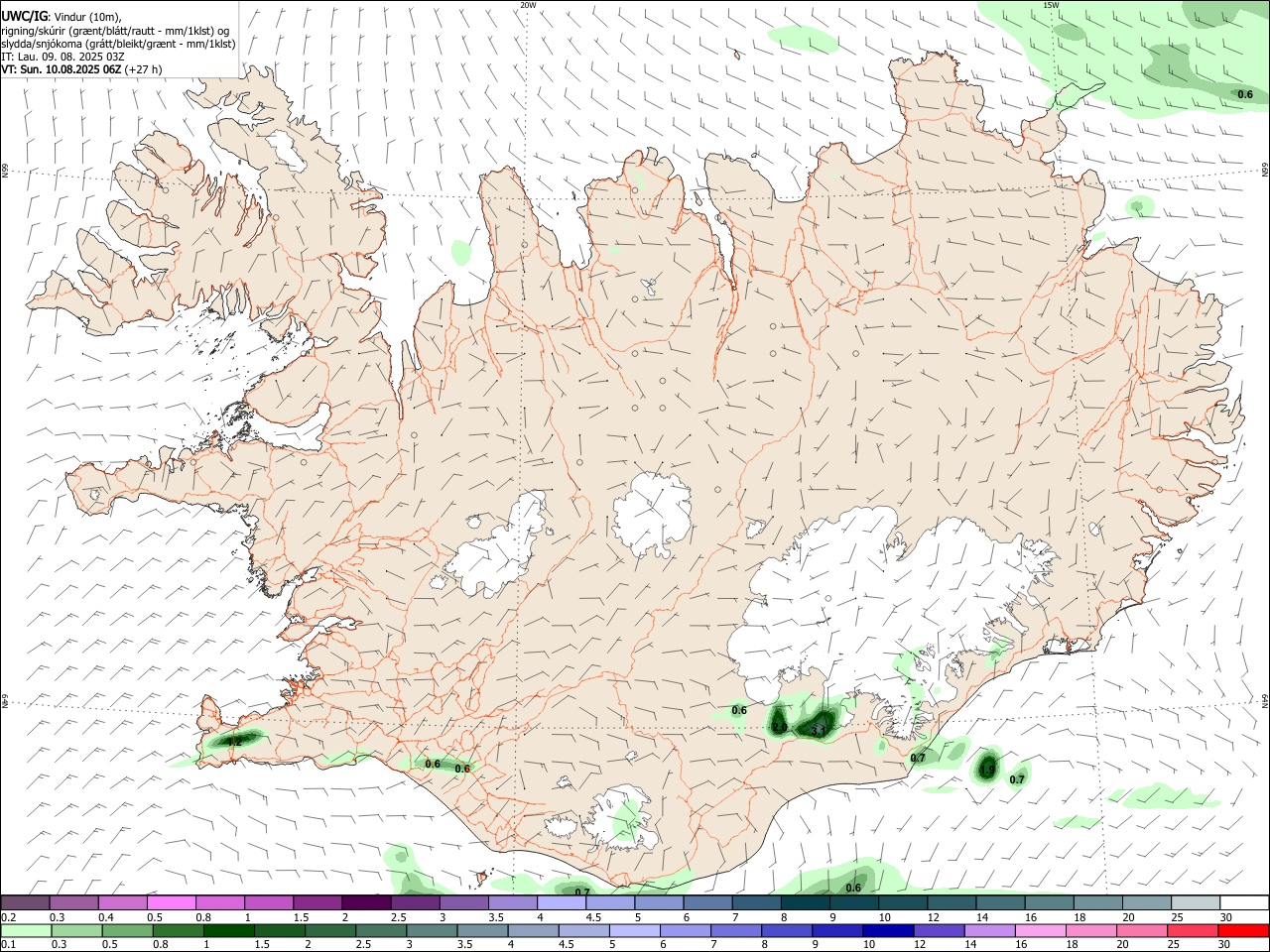Image resolution: width=1270 pixels, height=952 pixels.
Task: Click the '3.1' precipitation value on the map
Action: [x=819, y=731]
